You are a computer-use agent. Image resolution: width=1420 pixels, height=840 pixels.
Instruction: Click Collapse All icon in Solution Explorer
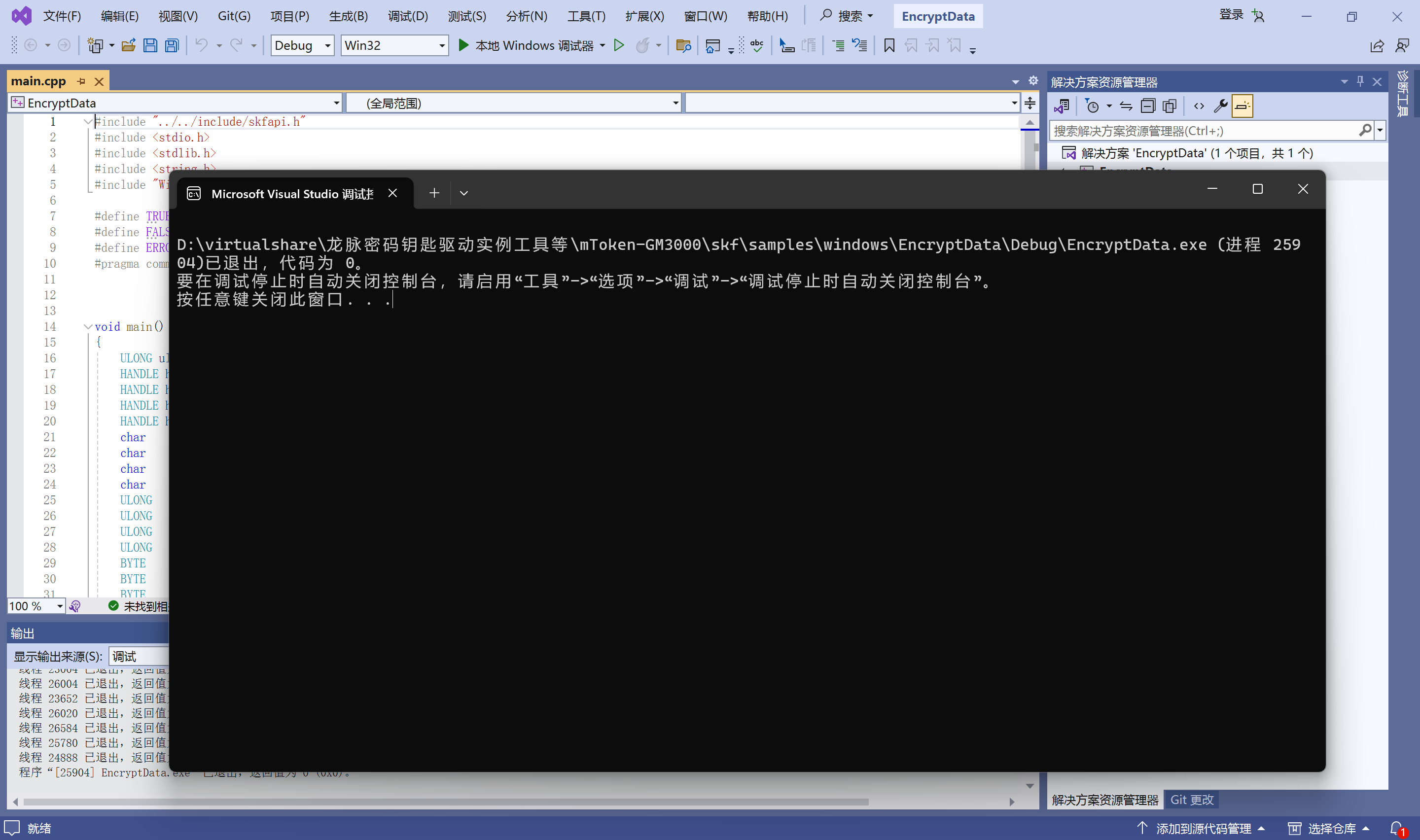pos(1148,106)
